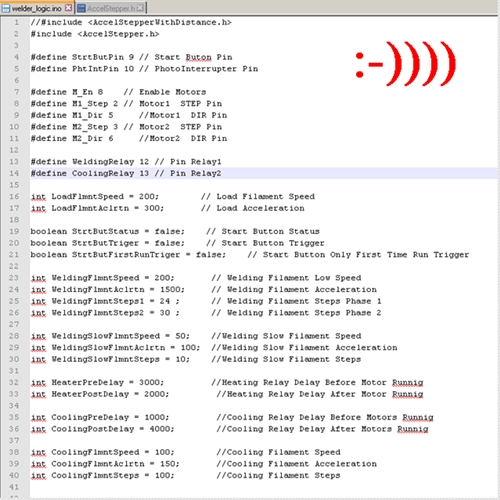Viewport: 500px width, 500px height.
Task: Click on 'StrtButFirstRunTriger' variable
Action: tap(126, 255)
